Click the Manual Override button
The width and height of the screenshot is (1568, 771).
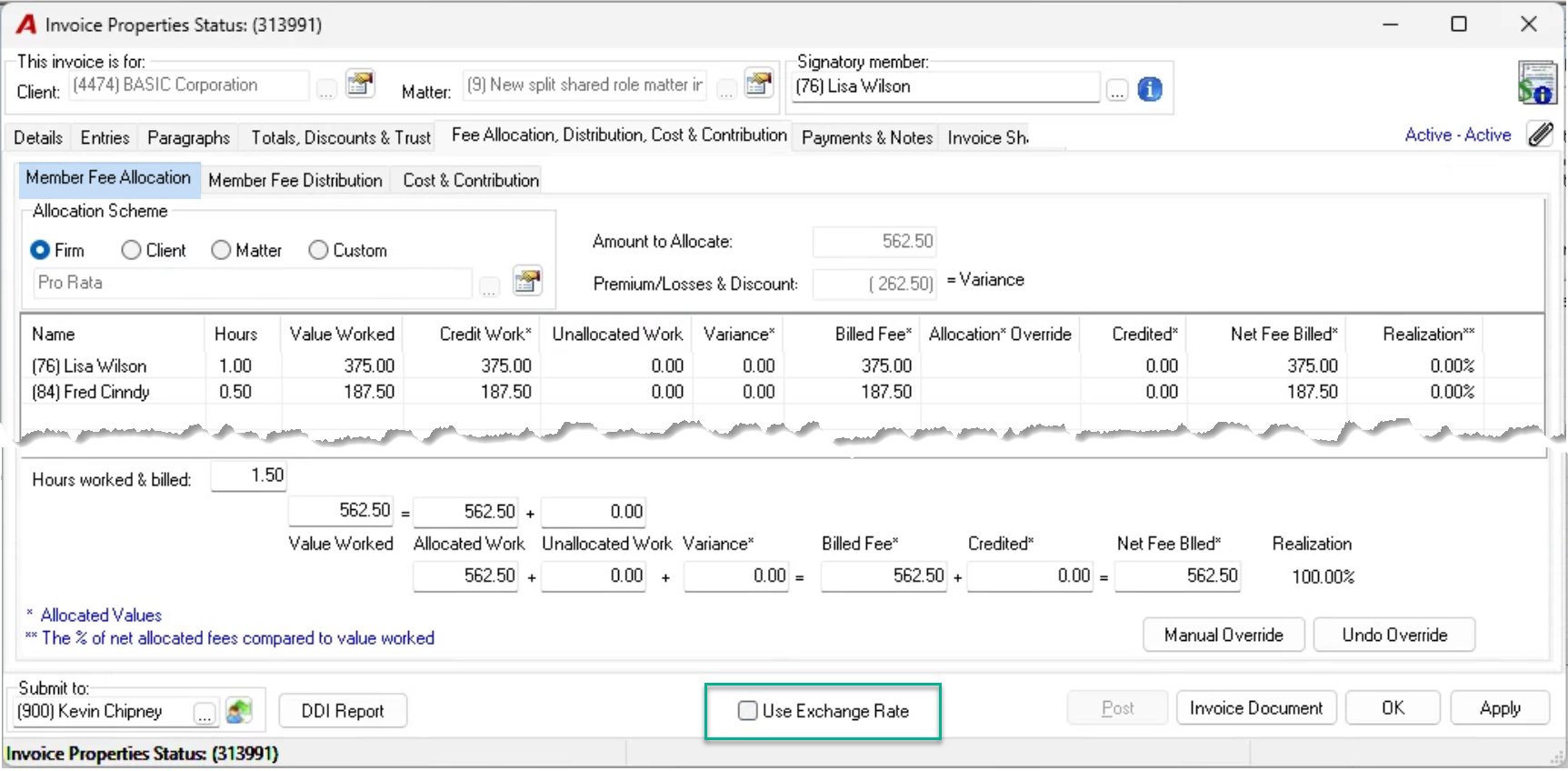pos(1223,635)
